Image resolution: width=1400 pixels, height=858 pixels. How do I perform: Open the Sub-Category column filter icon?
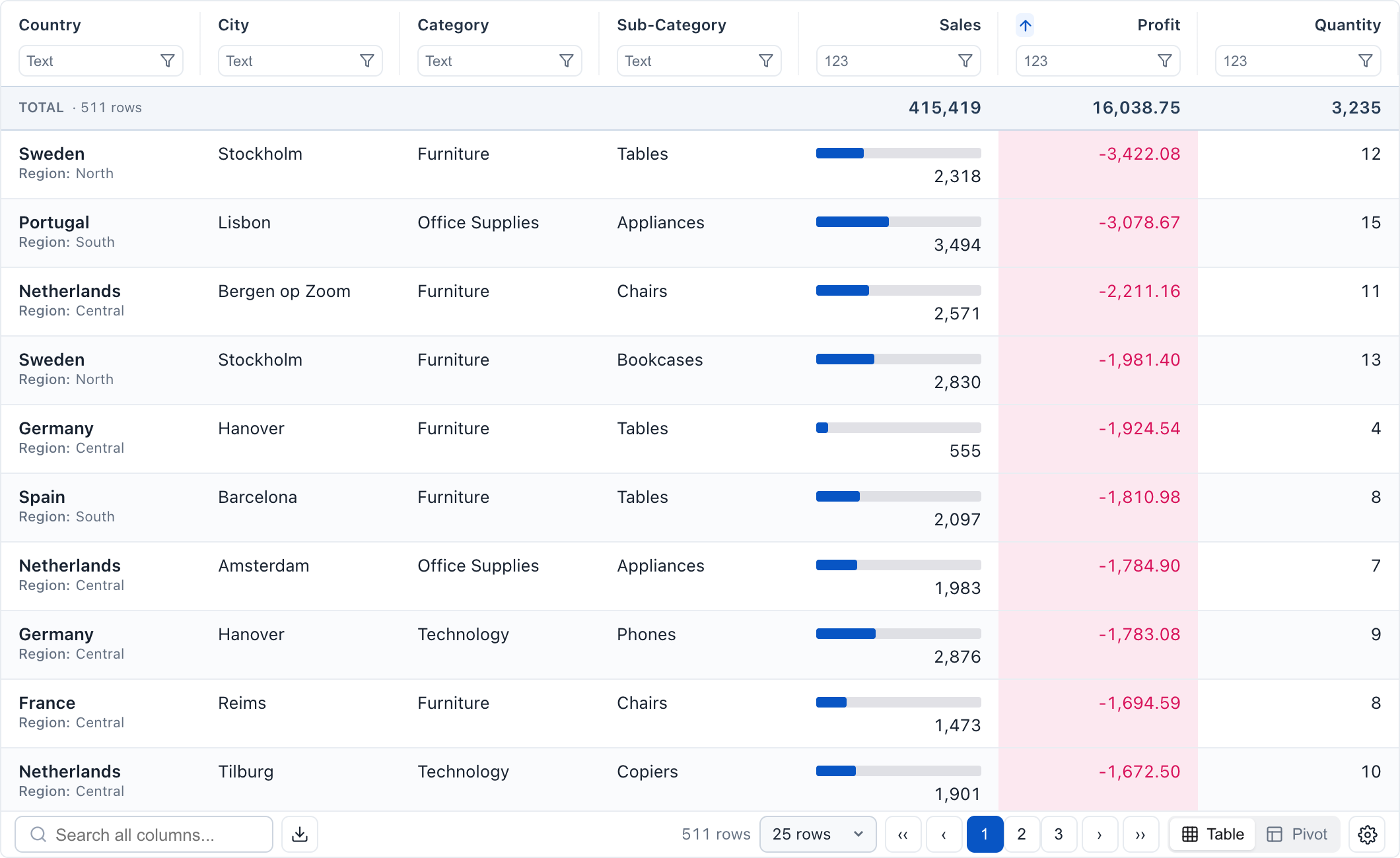[x=766, y=61]
